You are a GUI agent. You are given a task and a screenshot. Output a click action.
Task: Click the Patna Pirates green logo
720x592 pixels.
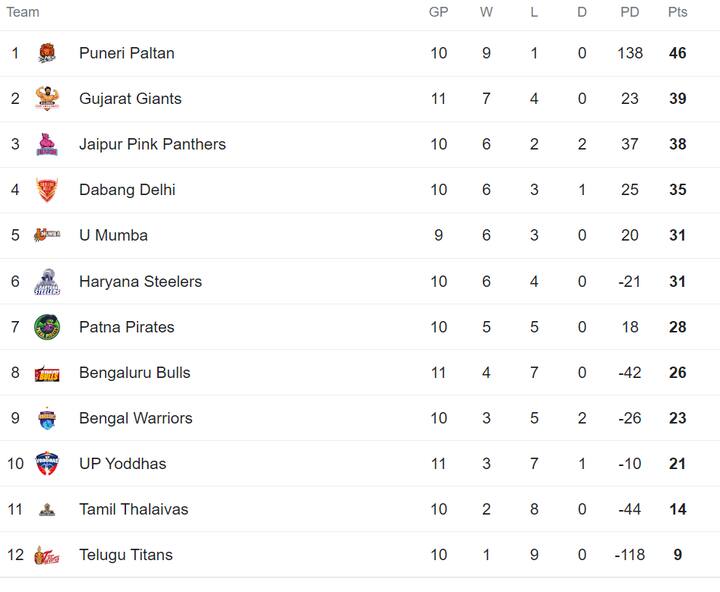coord(47,327)
